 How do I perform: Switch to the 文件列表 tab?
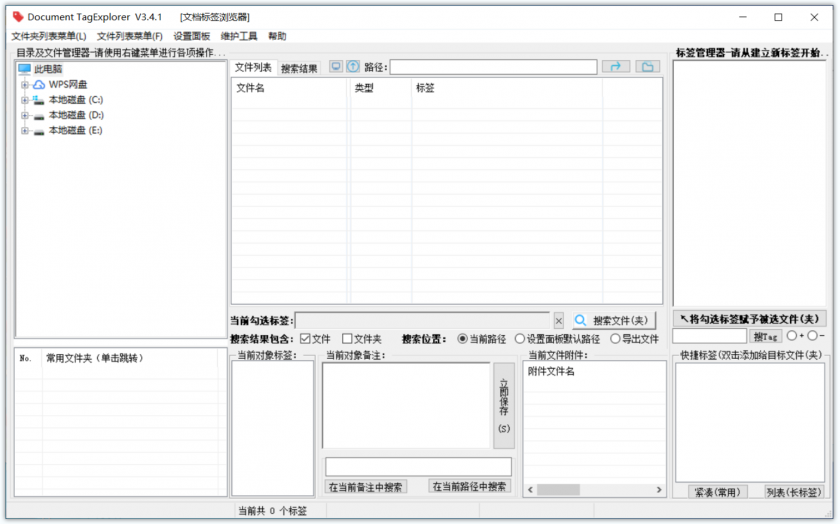pyautogui.click(x=253, y=68)
